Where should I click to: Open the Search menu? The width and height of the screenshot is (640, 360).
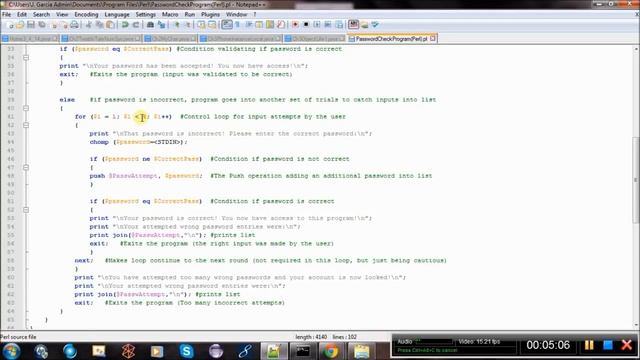pos(41,14)
